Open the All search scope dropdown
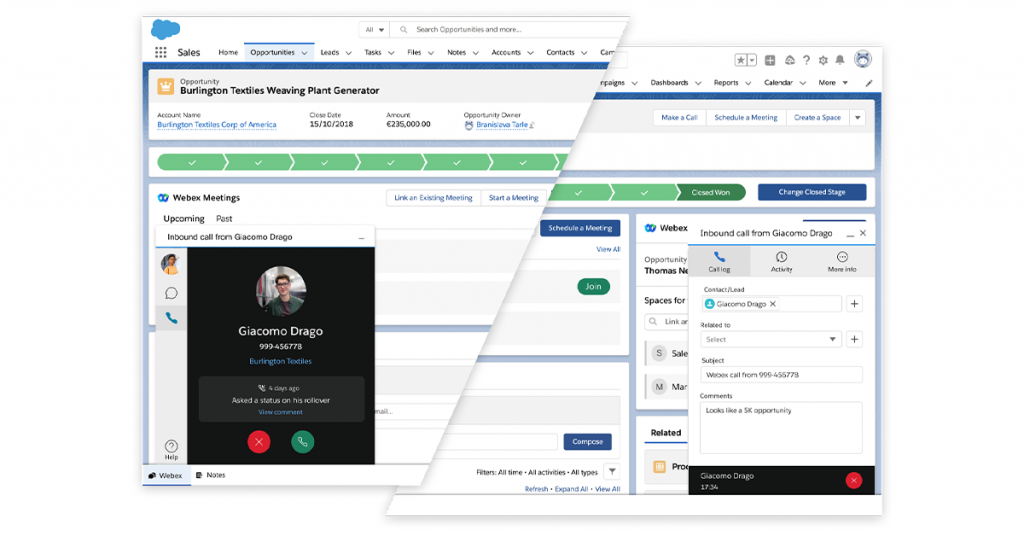Screen dimensions: 1024x536 pyautogui.click(x=374, y=29)
